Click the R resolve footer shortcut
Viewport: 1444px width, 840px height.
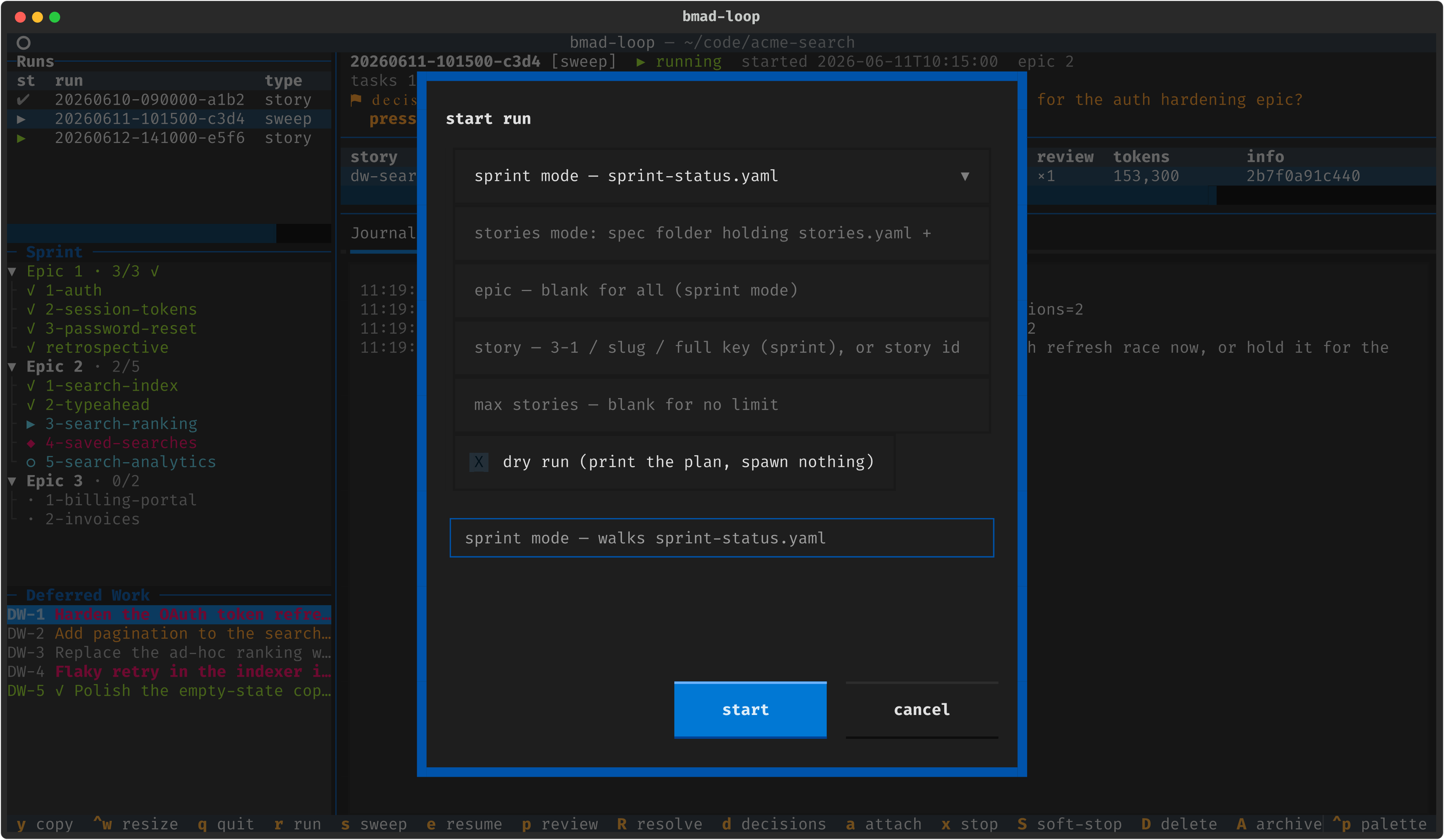(x=659, y=824)
